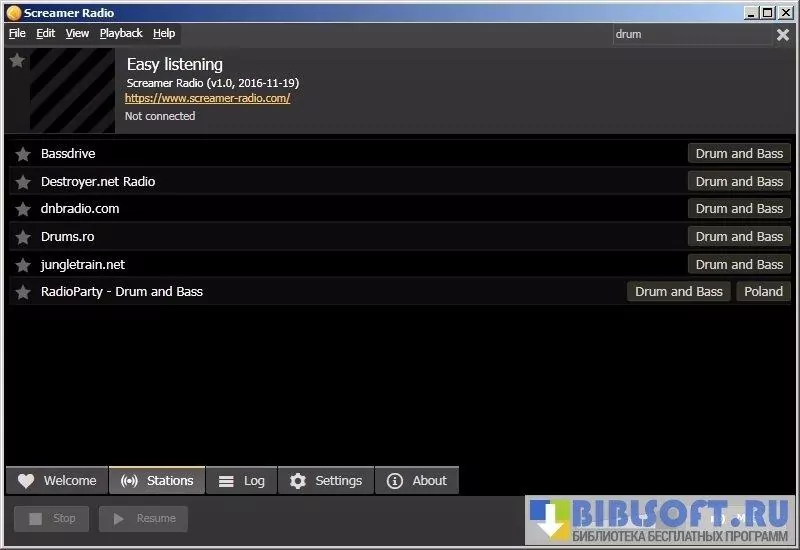Click star icon for RadioParty - Drum and Bass
This screenshot has height=550, width=800.
coord(23,292)
